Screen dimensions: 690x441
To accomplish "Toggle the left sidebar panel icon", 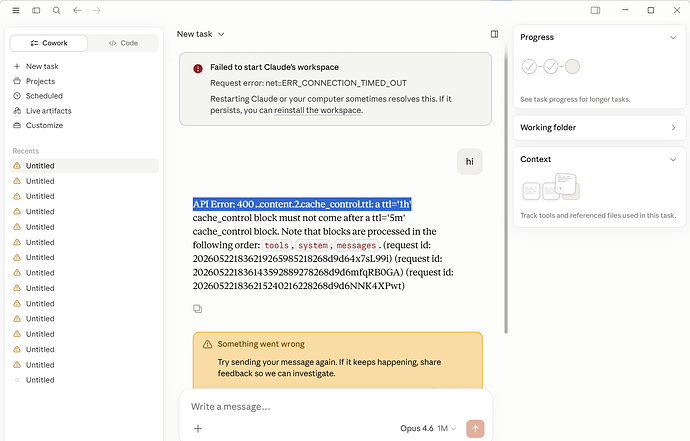I will tap(36, 10).
